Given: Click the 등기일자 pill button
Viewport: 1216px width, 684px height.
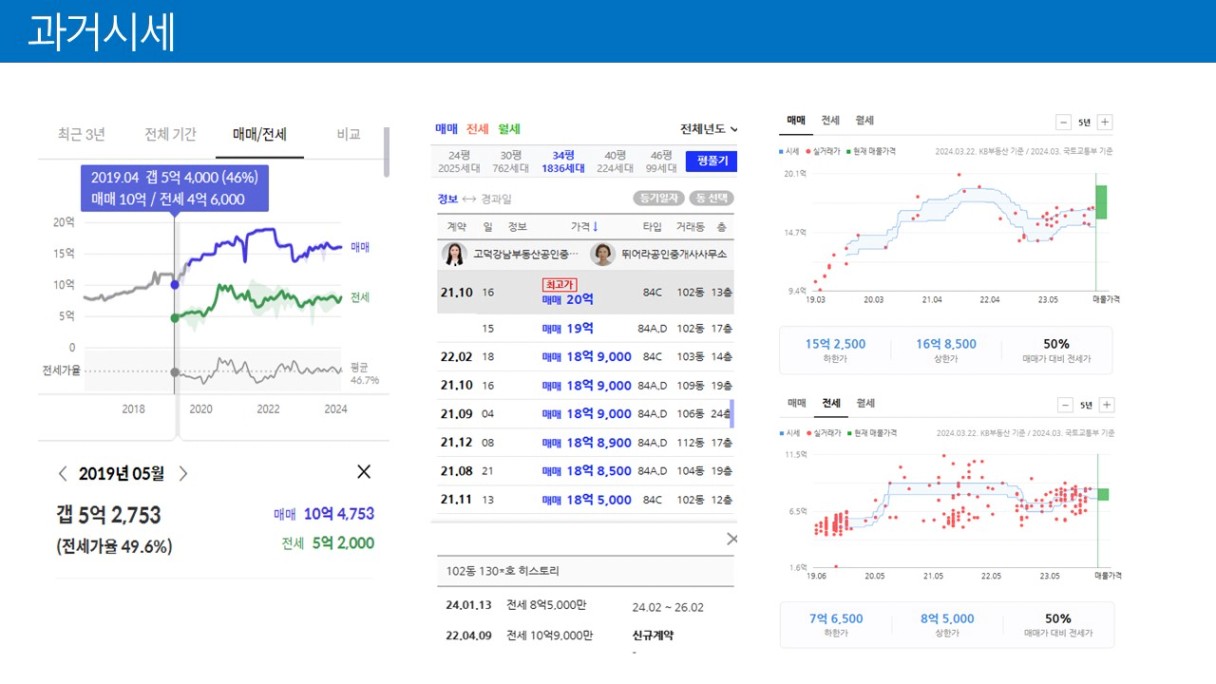Looking at the screenshot, I should tap(661, 198).
